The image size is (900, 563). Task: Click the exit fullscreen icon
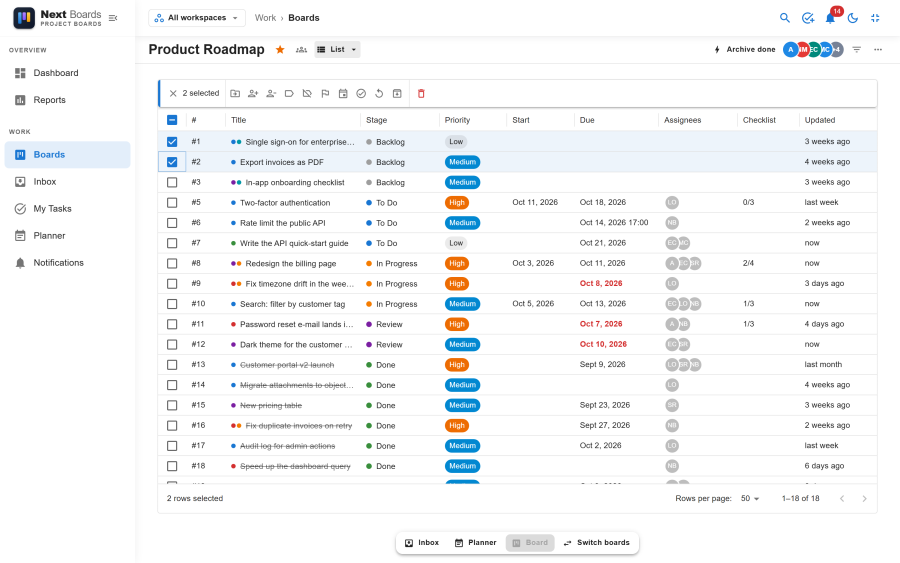(875, 18)
